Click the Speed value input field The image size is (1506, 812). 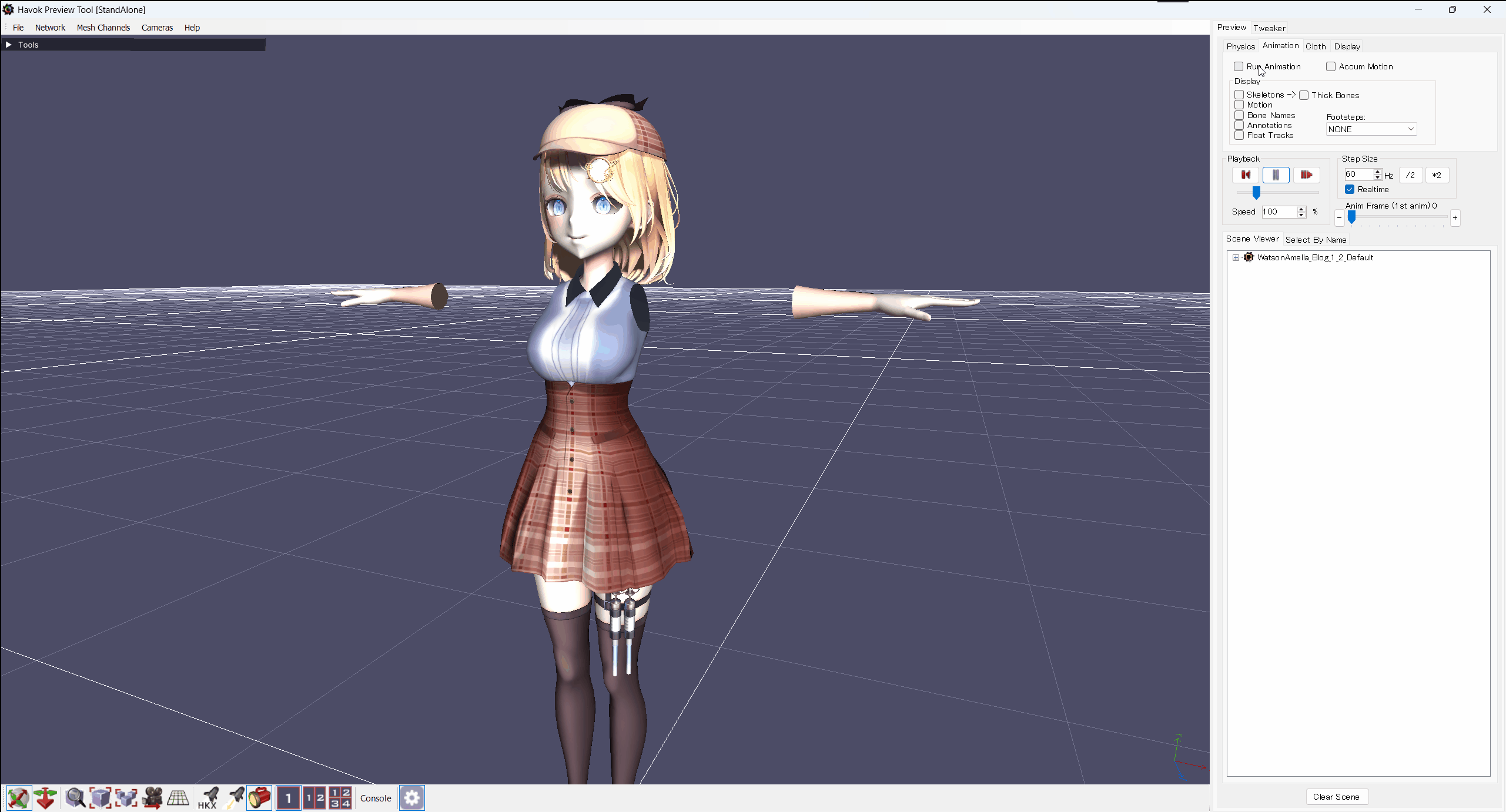pos(1279,212)
